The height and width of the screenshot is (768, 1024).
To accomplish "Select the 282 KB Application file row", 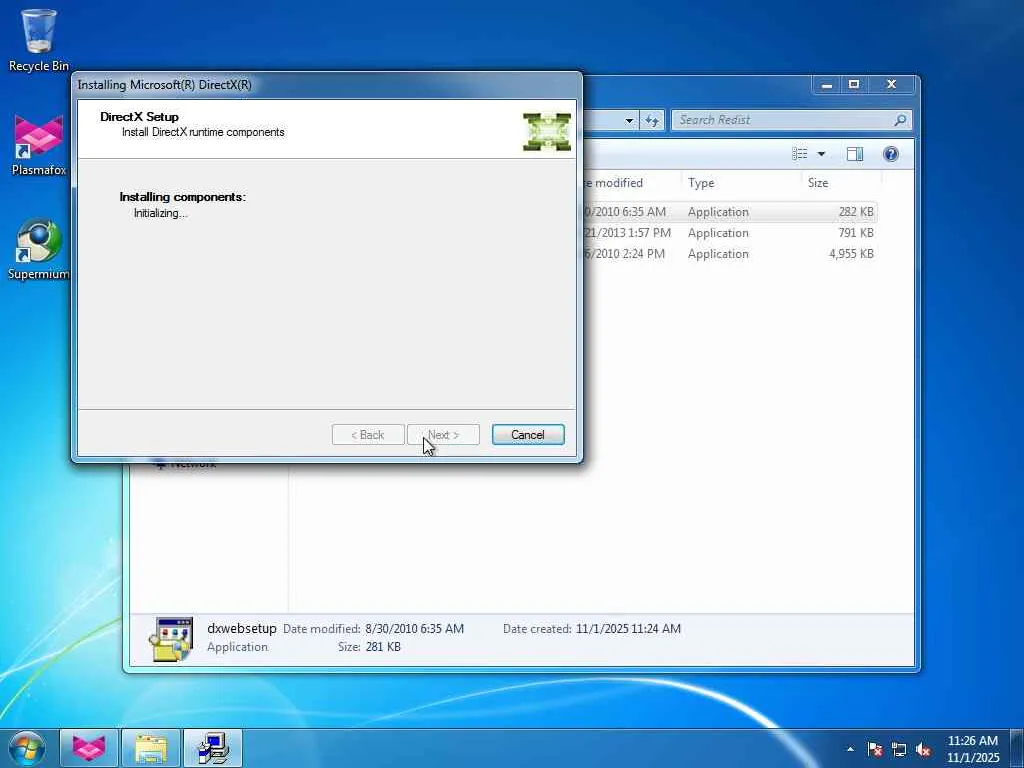I will (x=728, y=212).
